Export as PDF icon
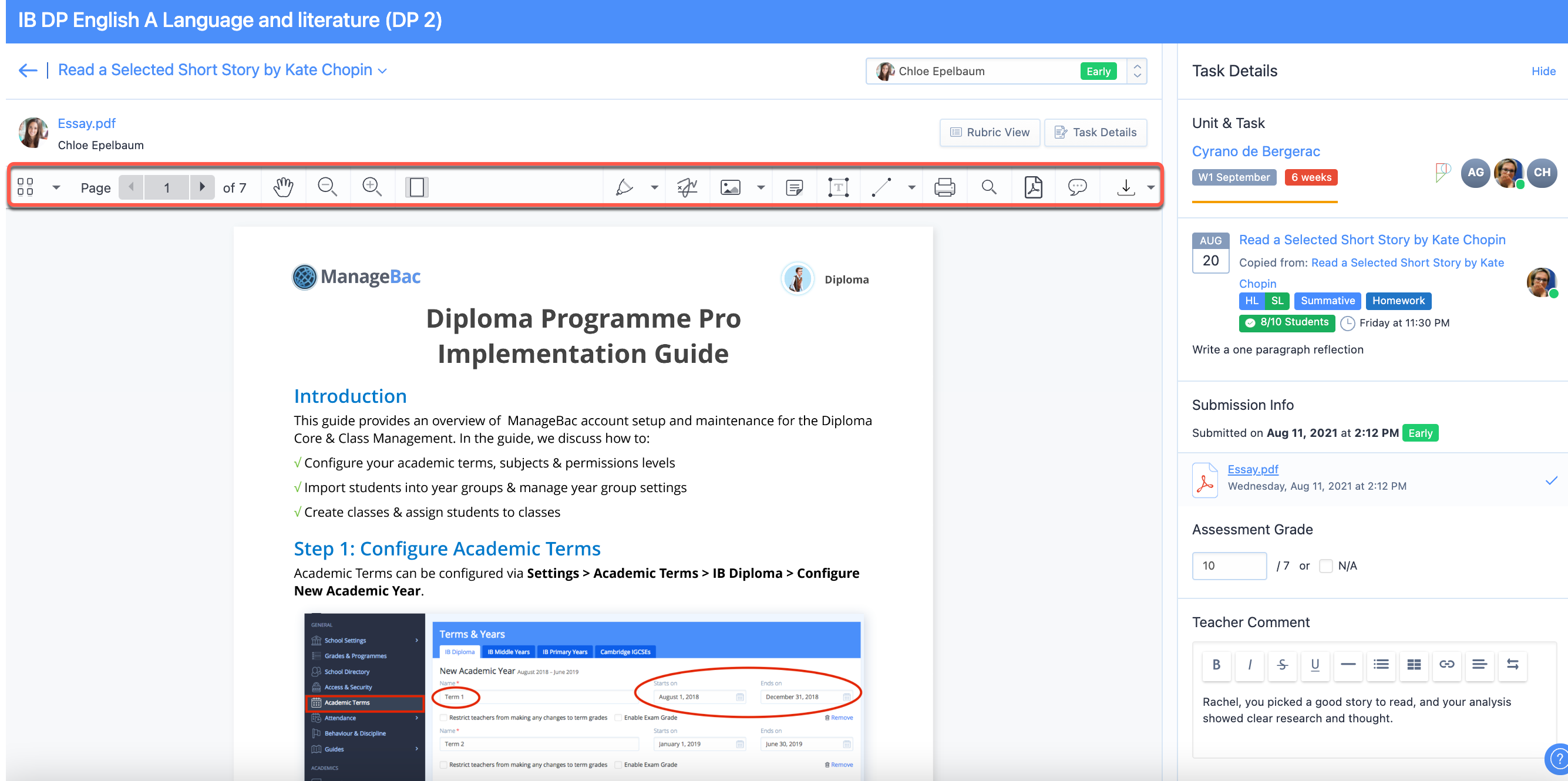This screenshot has width=1568, height=781. [1033, 187]
